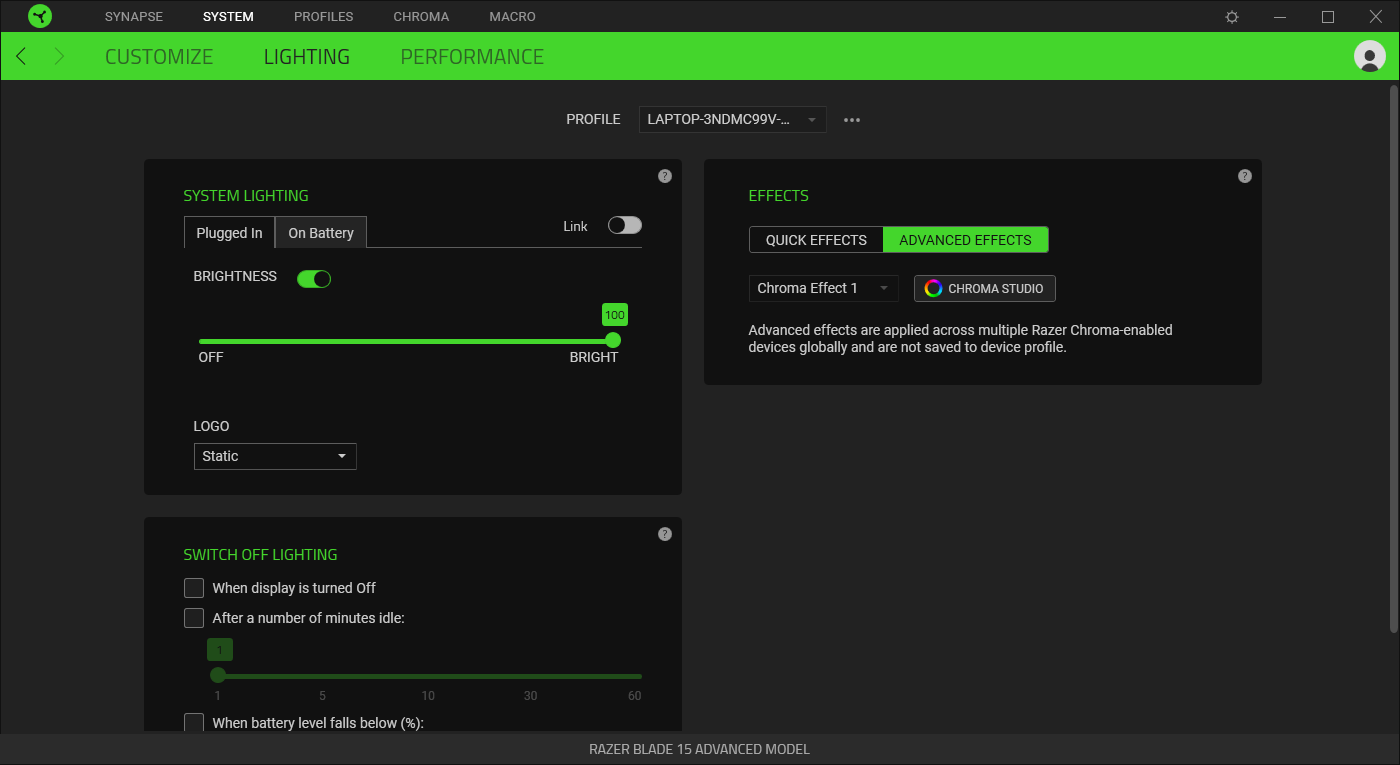The width and height of the screenshot is (1400, 765).
Task: Open the Profiles tab
Action: click(324, 17)
